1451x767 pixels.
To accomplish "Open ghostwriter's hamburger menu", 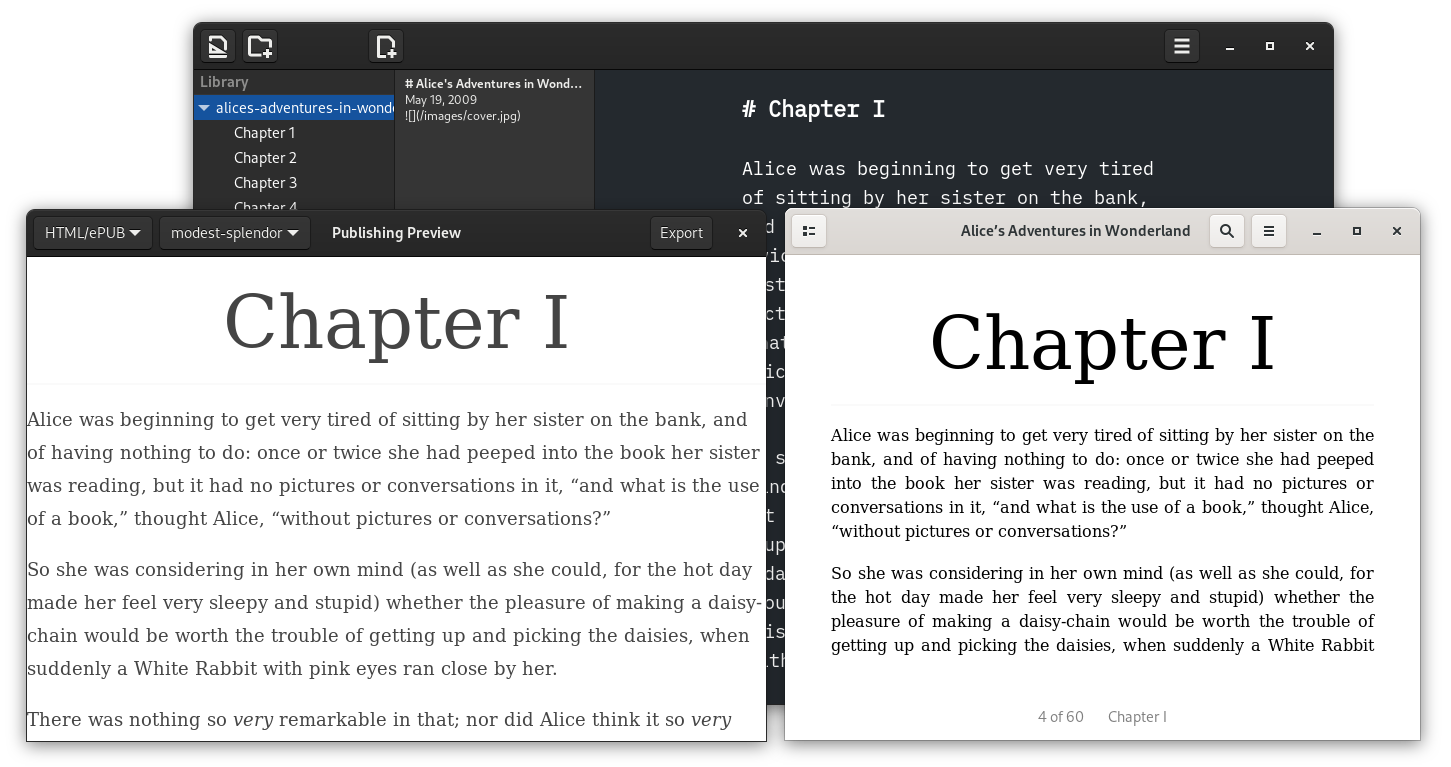I will click(1181, 46).
